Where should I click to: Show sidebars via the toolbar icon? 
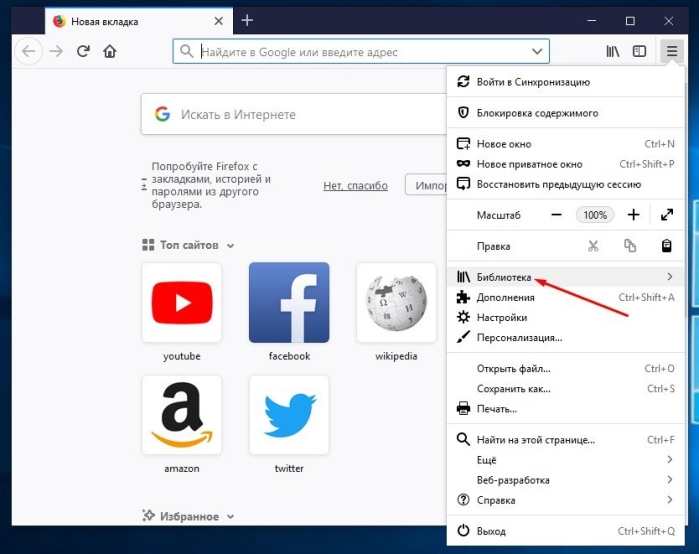click(x=639, y=52)
